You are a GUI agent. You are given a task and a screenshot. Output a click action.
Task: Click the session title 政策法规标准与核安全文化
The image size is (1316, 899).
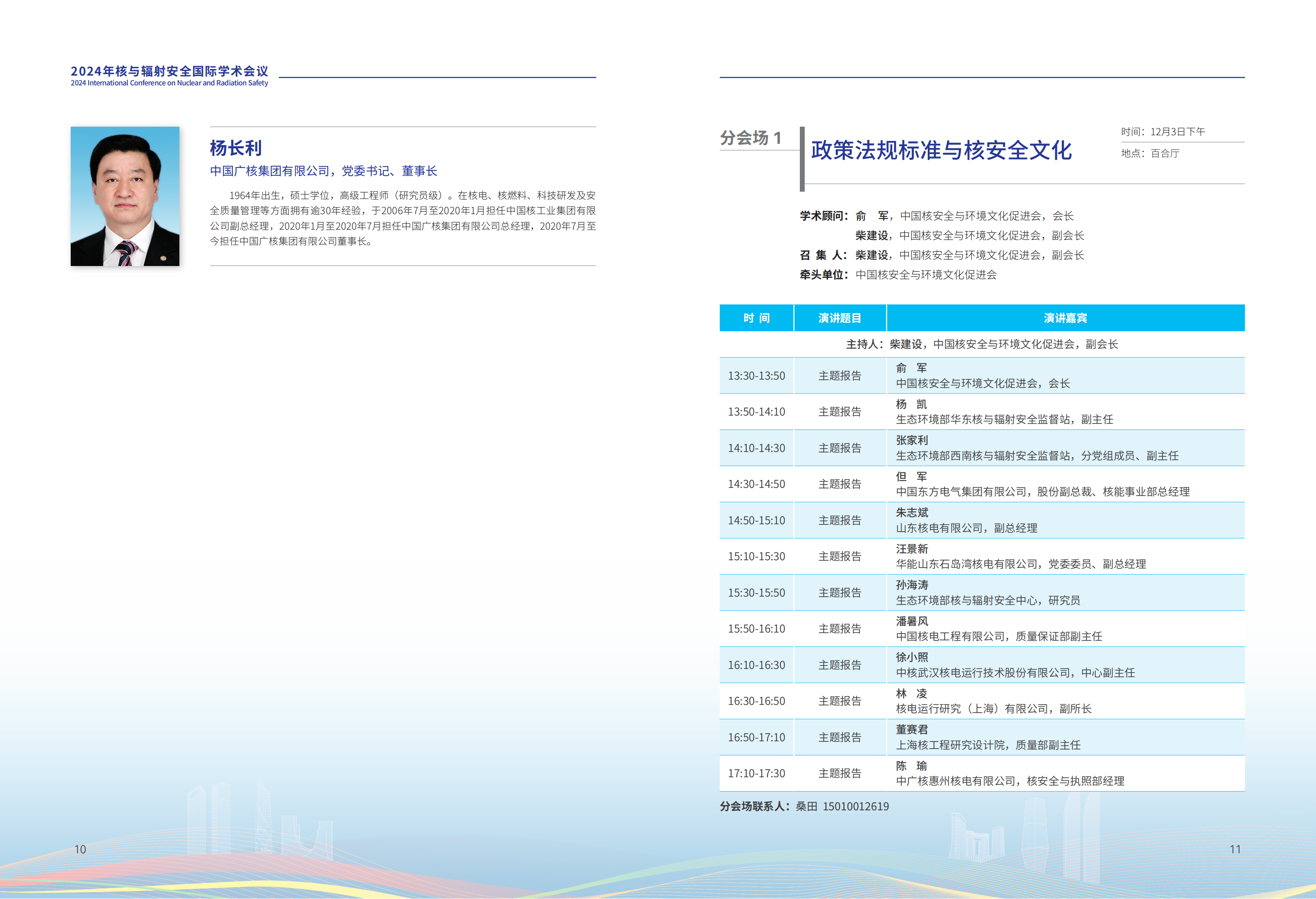[941, 150]
